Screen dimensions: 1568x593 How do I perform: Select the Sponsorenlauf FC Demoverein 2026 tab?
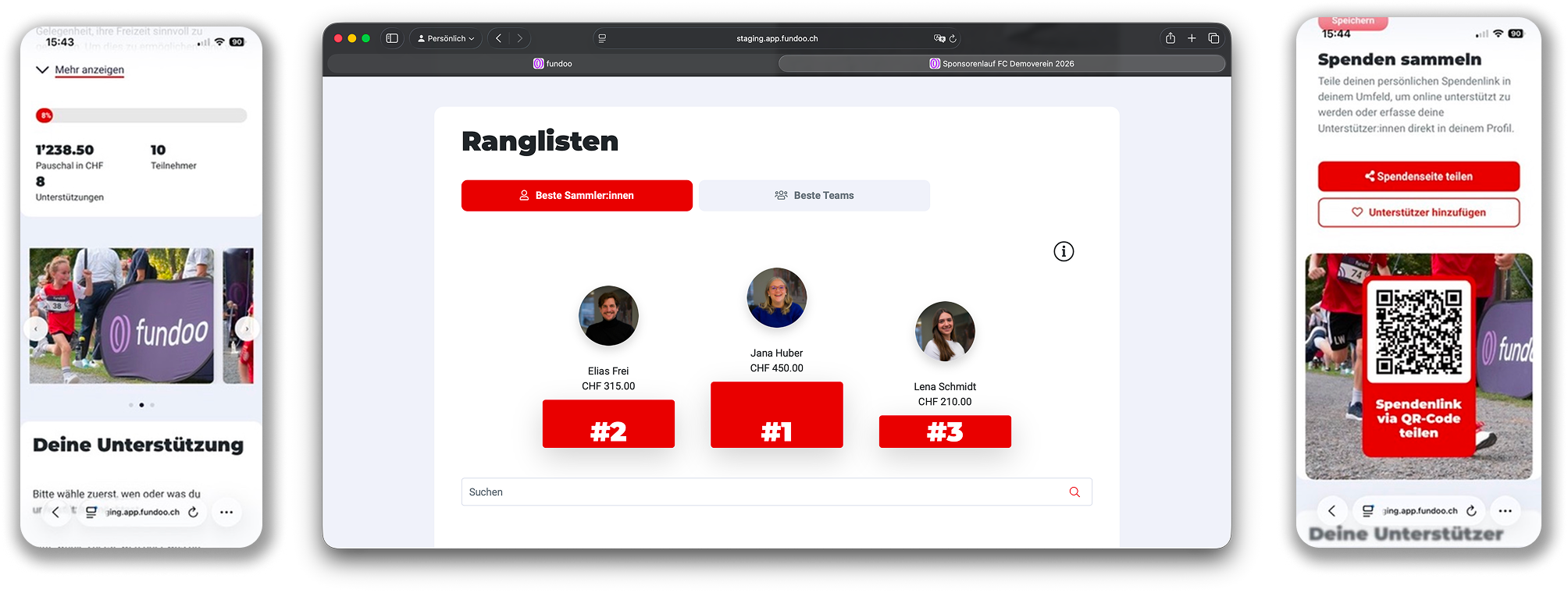click(x=1001, y=64)
